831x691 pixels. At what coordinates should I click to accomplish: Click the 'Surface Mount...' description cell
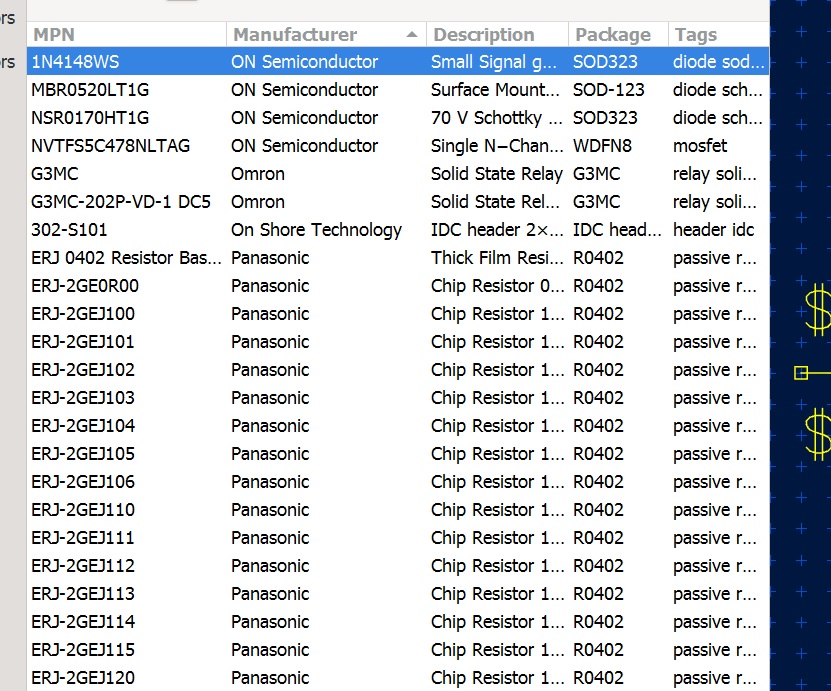[x=495, y=90]
